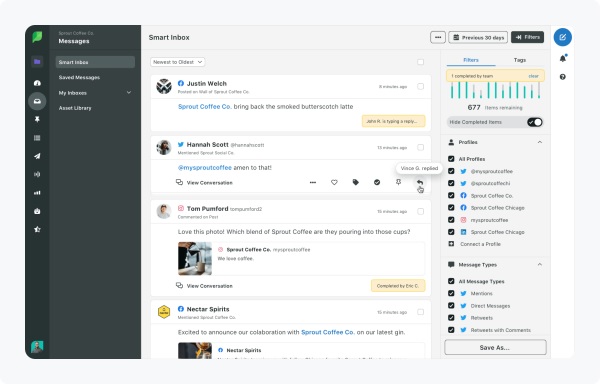Uncheck Sprout Coffee Co. Facebook profile checkbox
This screenshot has height=384, width=606.
pyautogui.click(x=451, y=195)
